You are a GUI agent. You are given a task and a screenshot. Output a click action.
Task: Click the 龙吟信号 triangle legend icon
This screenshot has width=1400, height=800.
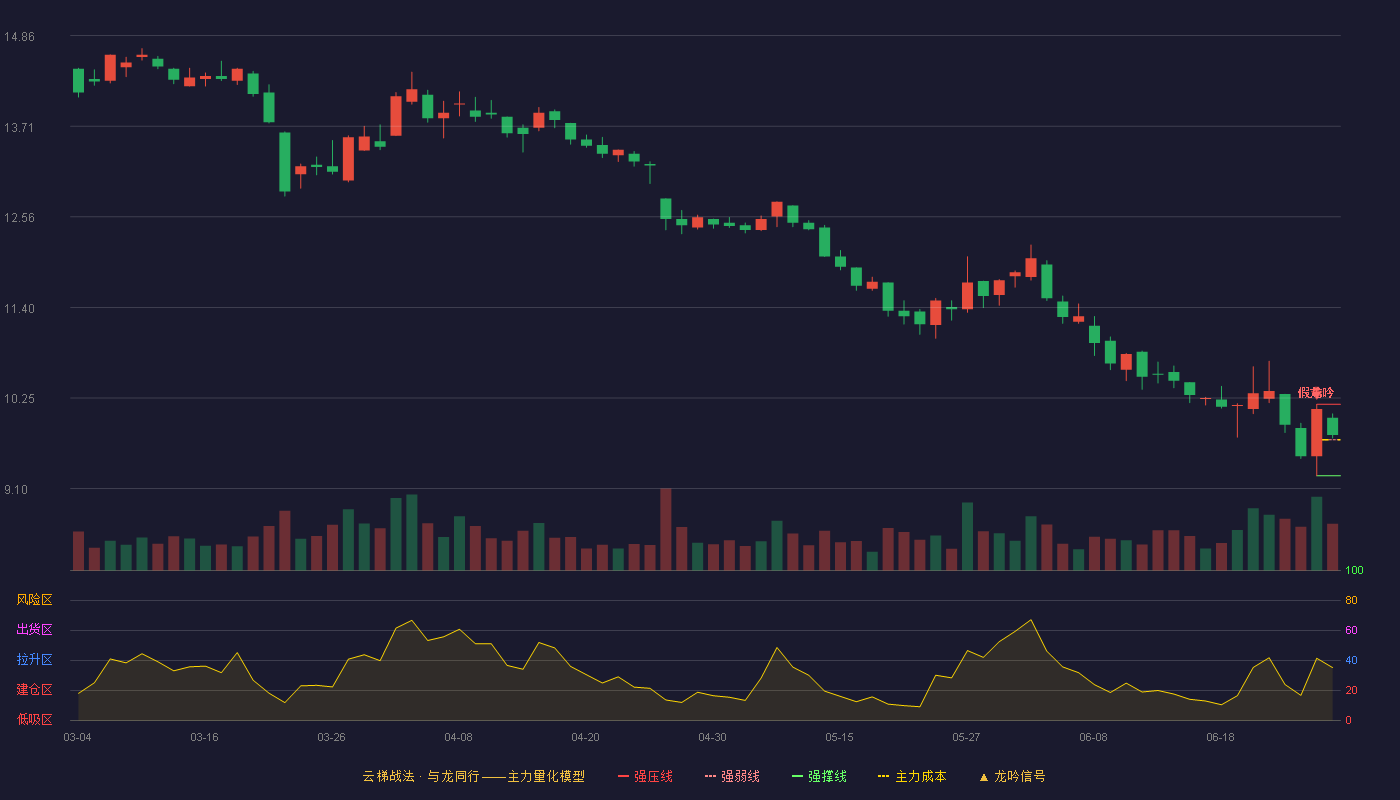pyautogui.click(x=984, y=776)
